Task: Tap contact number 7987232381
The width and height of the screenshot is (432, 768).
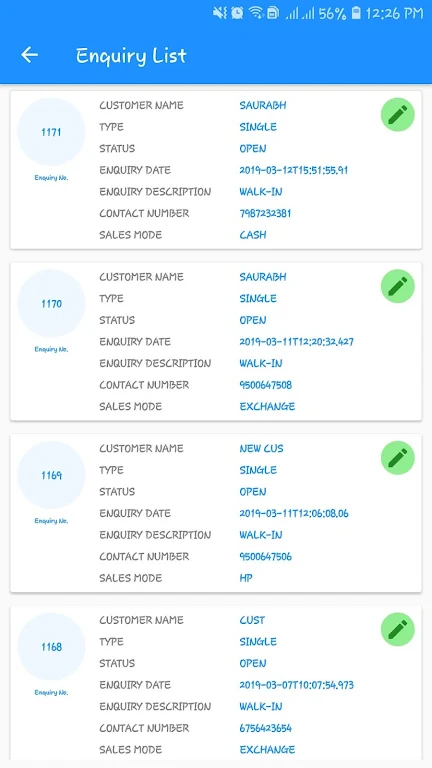Action: point(265,214)
